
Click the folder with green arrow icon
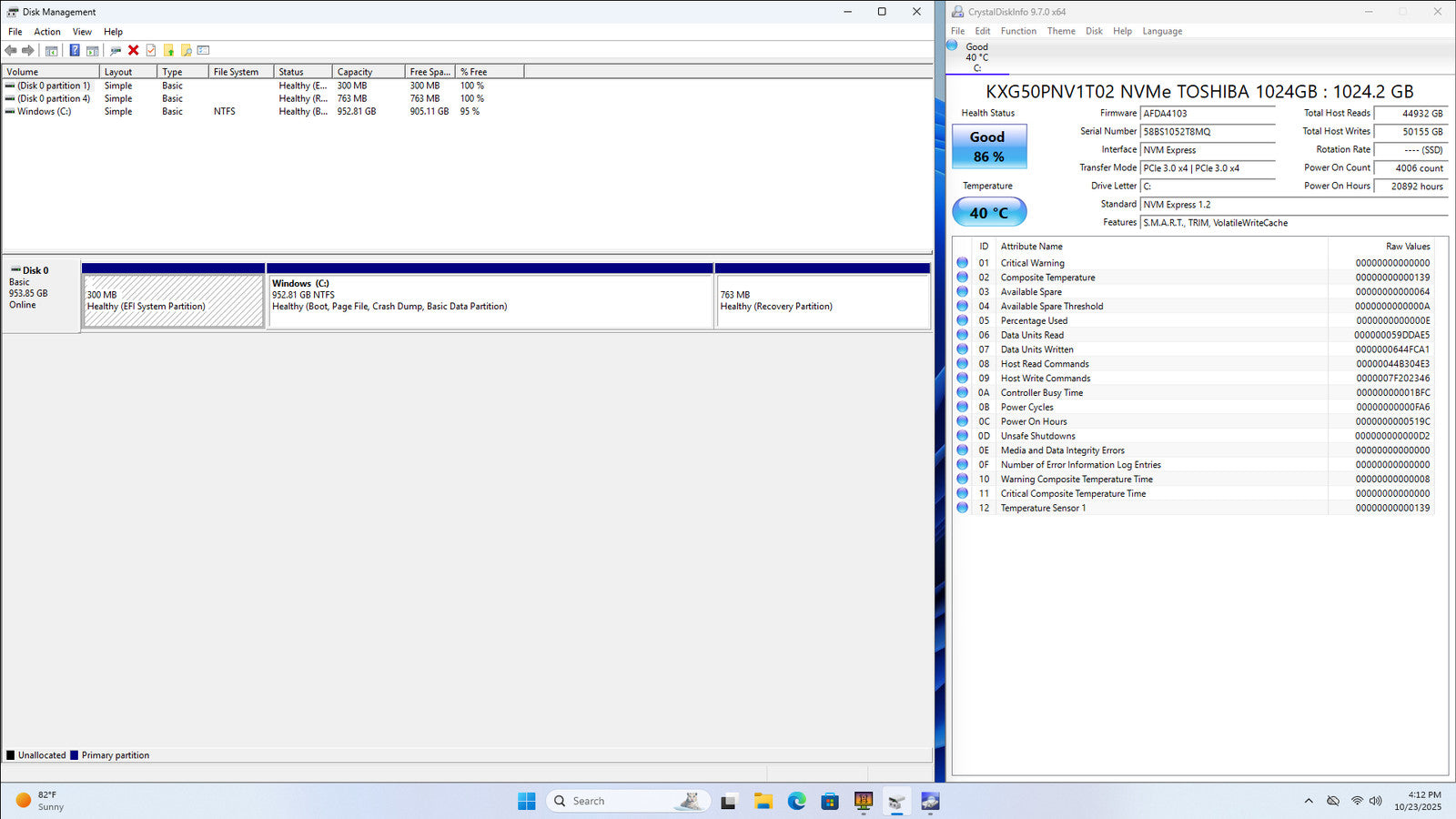(168, 51)
